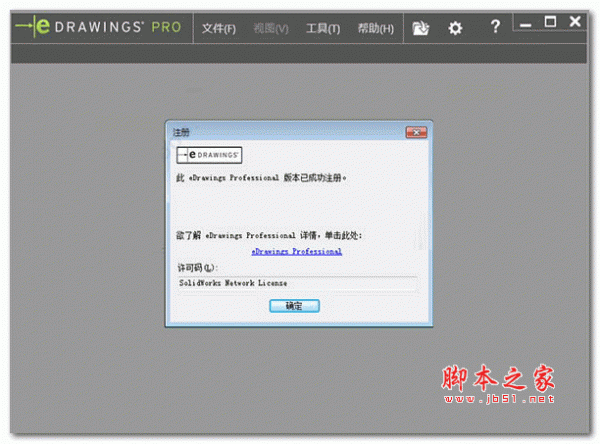Viewport: 600px width, 444px height.
Task: Click the open file folder icon
Action: [x=420, y=28]
